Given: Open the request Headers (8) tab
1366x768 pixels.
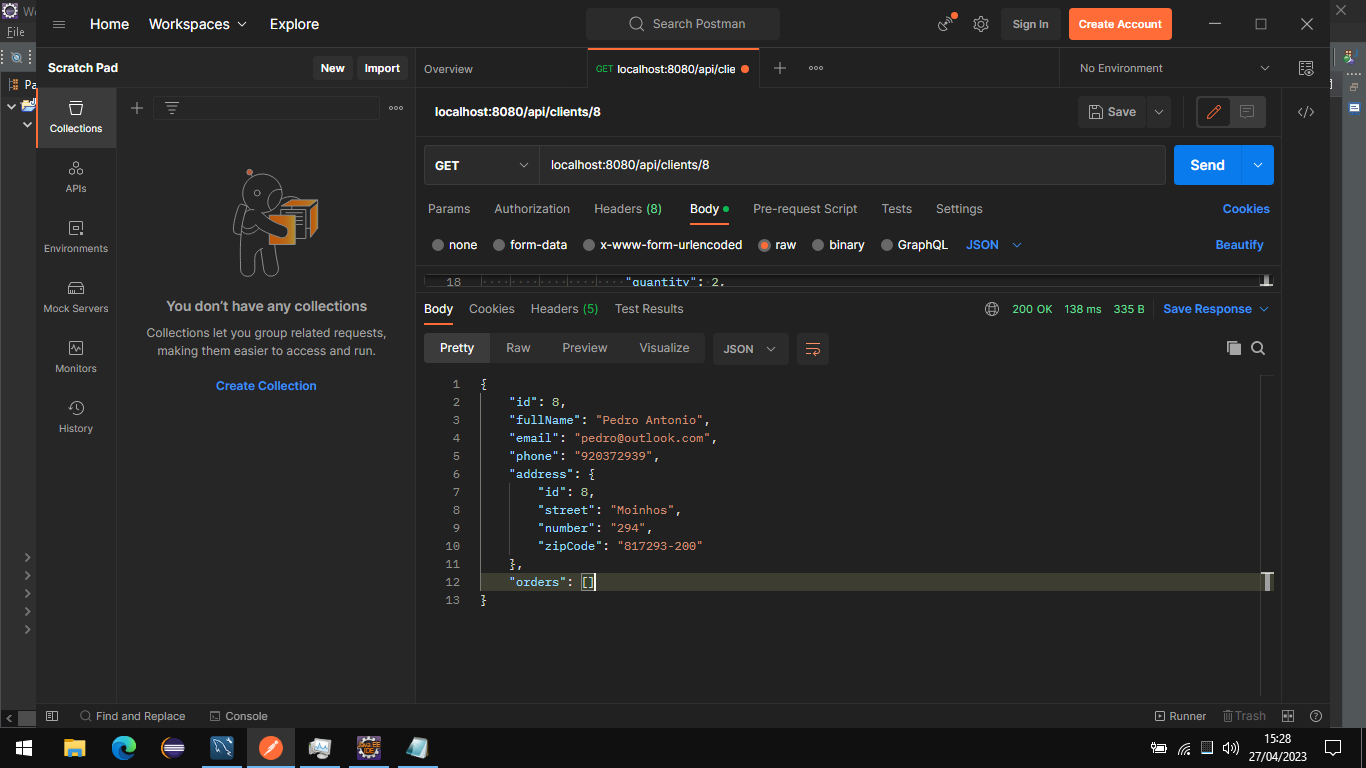Looking at the screenshot, I should (x=628, y=209).
